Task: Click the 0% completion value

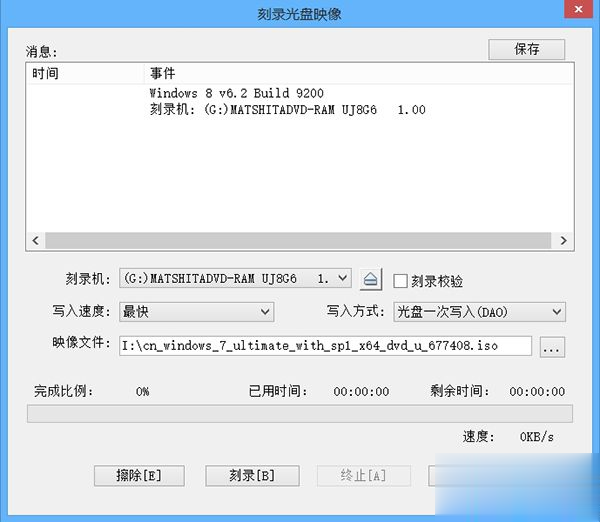Action: pyautogui.click(x=142, y=392)
